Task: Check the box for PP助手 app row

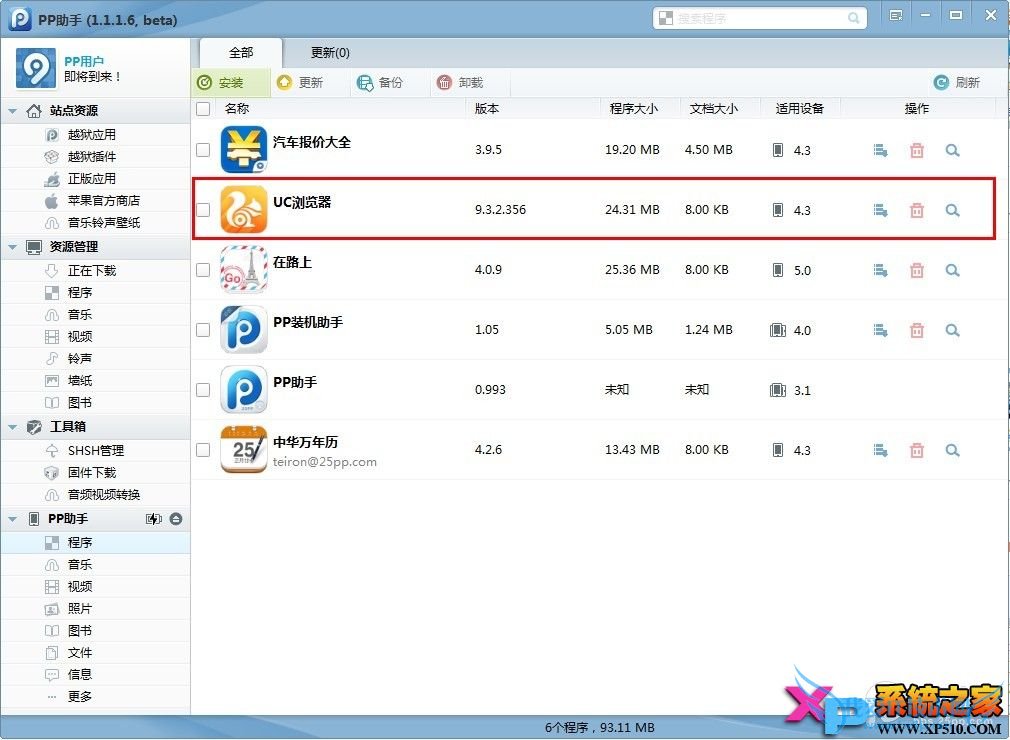Action: point(203,390)
